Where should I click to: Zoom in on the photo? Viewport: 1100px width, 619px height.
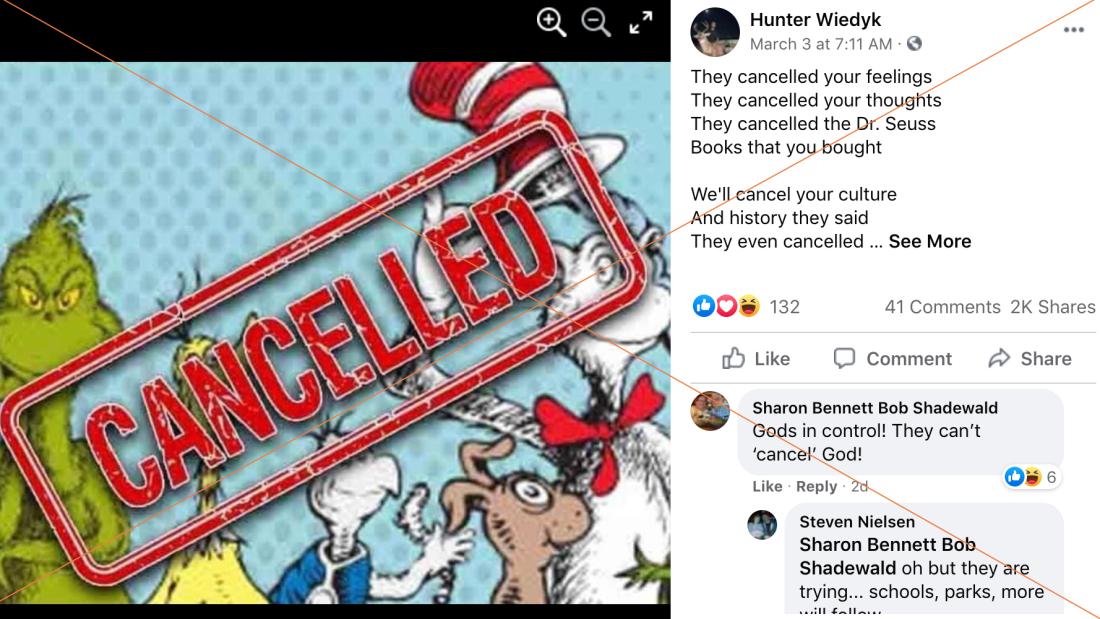point(551,22)
